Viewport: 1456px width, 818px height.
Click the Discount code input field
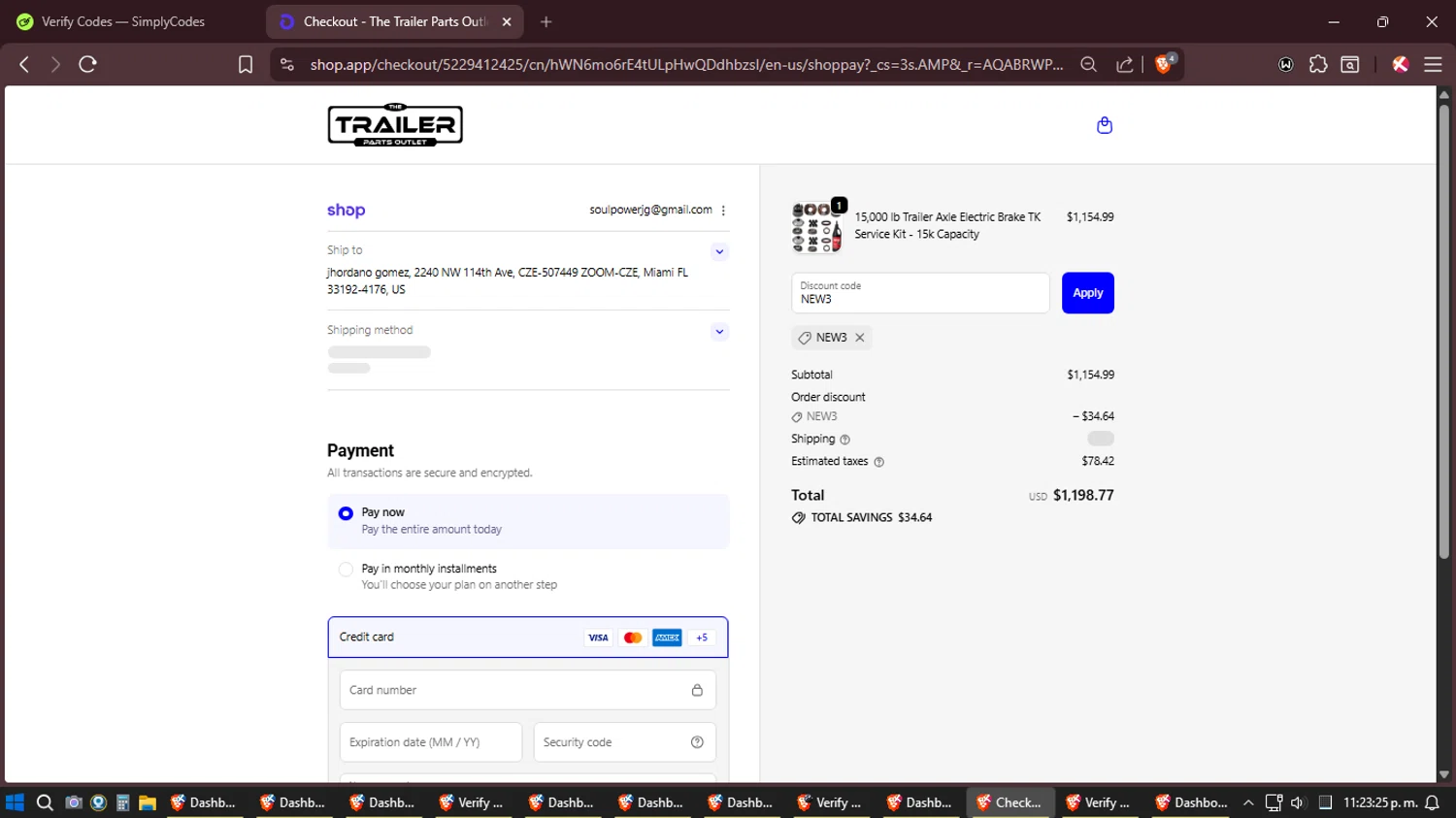[x=920, y=293]
